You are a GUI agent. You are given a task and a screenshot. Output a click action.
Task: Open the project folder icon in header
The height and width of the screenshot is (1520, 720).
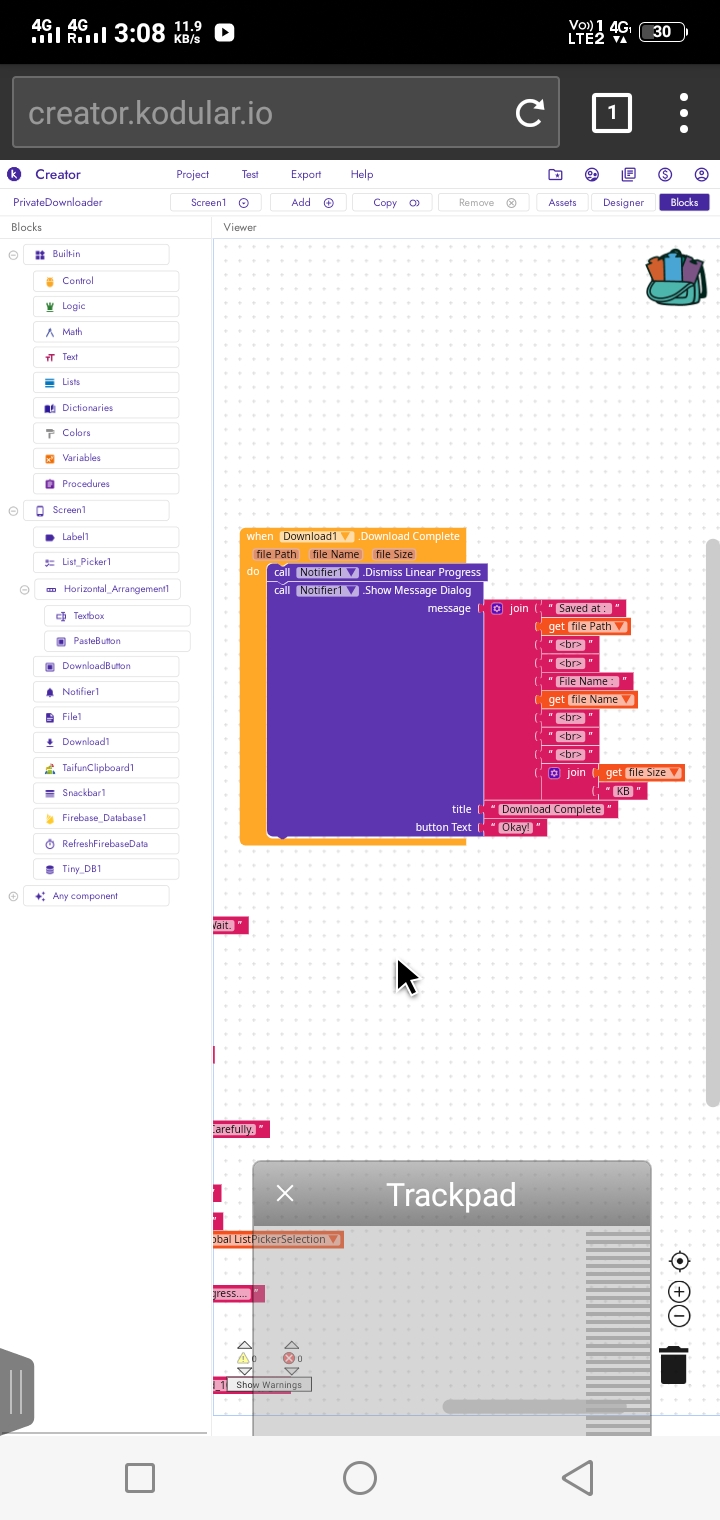(556, 174)
